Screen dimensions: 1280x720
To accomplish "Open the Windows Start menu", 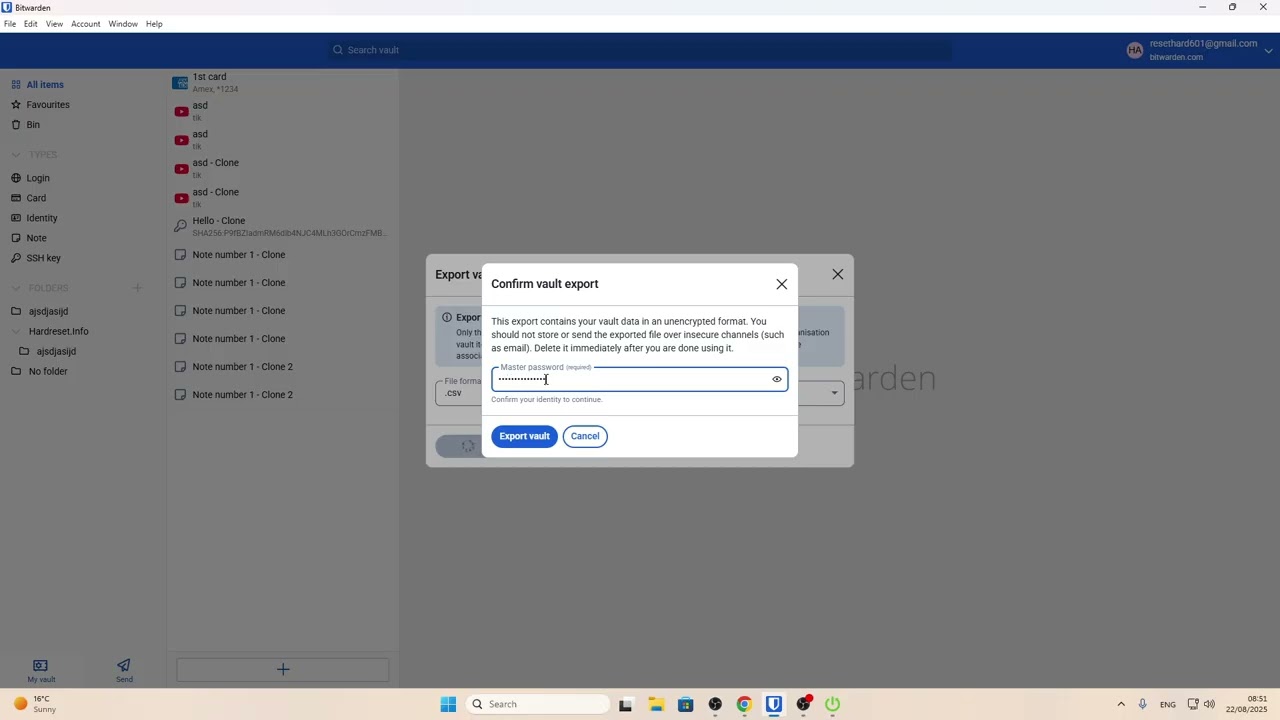I will point(448,704).
